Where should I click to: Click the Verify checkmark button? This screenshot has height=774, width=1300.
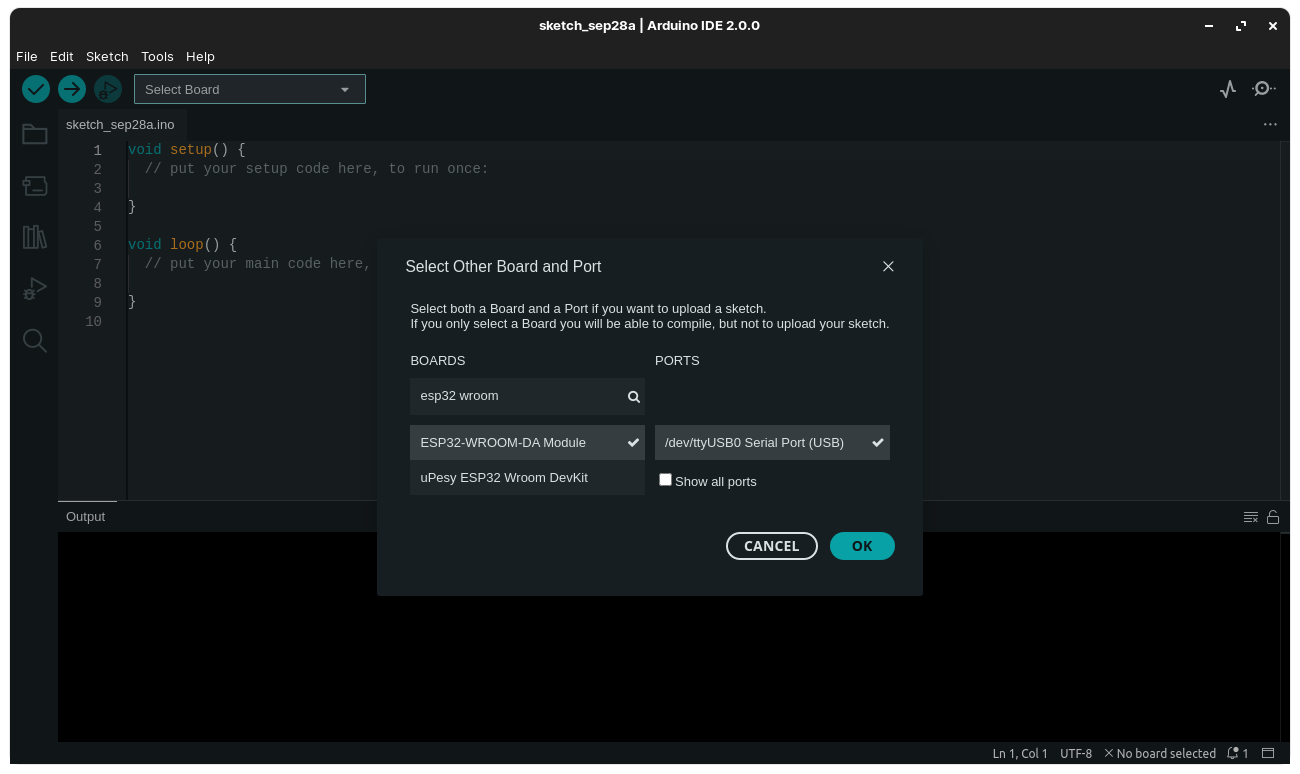[x=36, y=89]
